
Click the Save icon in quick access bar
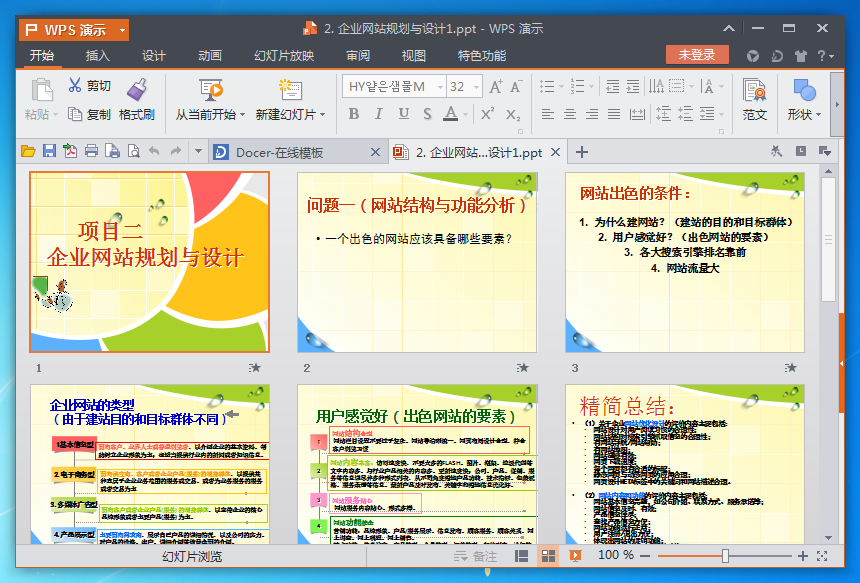coord(48,152)
